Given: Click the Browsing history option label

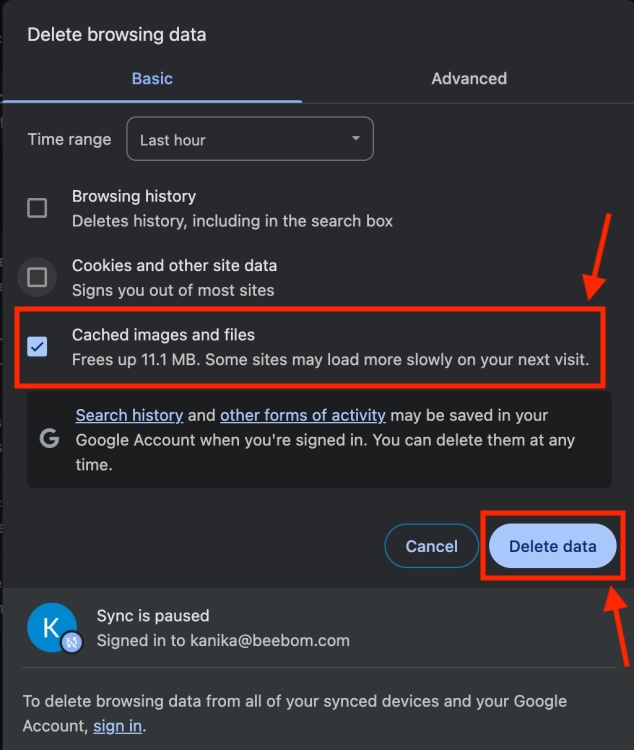Looking at the screenshot, I should tap(134, 196).
